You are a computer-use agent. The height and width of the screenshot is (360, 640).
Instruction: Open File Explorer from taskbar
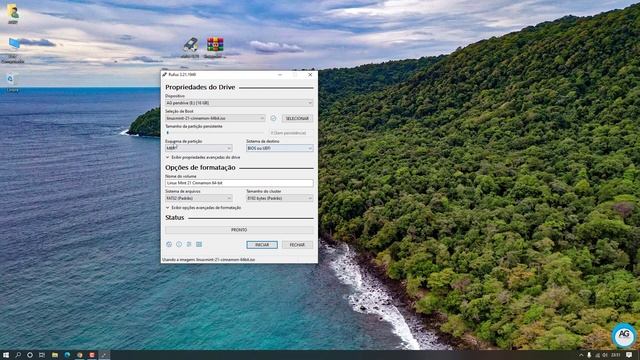tap(55, 355)
